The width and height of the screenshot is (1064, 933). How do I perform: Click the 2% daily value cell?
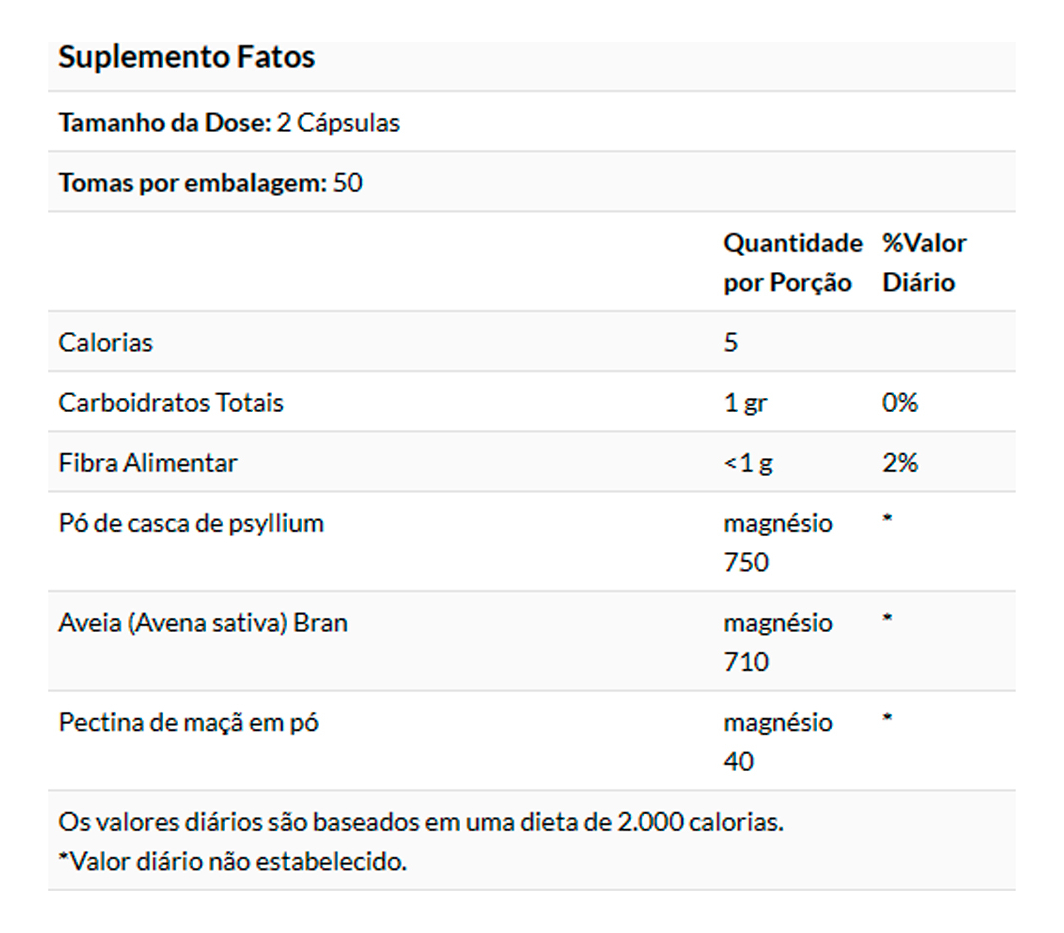[x=900, y=463]
